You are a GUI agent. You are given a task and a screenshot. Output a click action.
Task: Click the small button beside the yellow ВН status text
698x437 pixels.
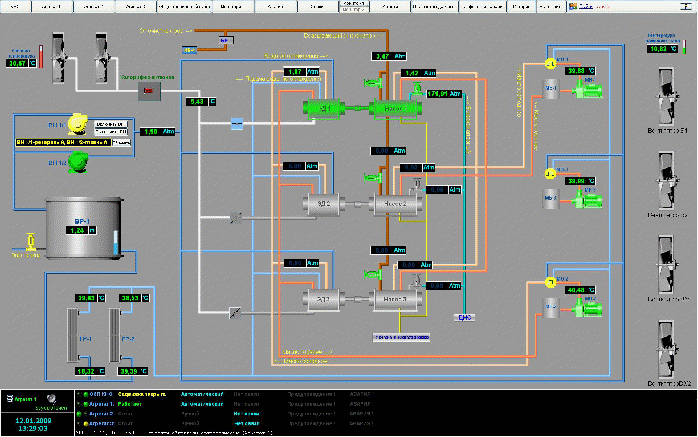tap(121, 142)
